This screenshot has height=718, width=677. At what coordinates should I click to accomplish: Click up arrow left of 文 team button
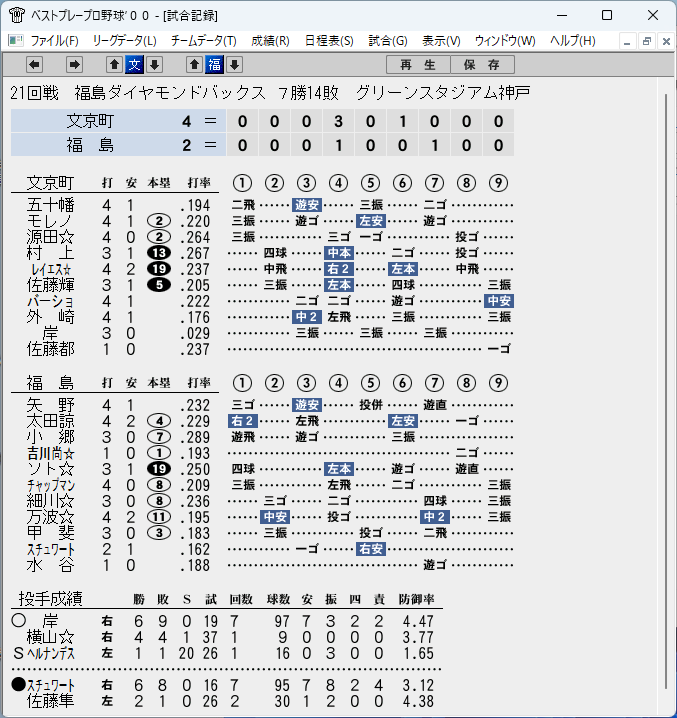(115, 65)
